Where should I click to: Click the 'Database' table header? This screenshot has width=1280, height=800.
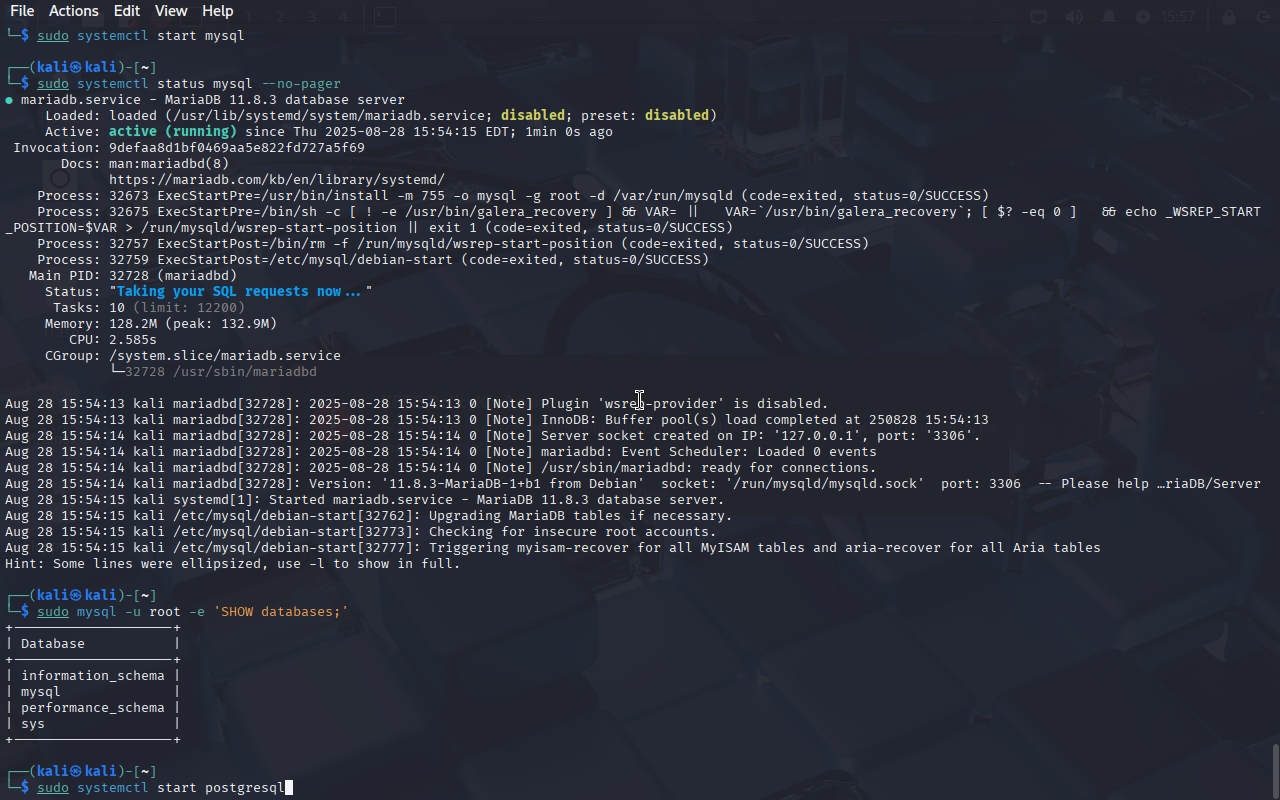click(53, 643)
